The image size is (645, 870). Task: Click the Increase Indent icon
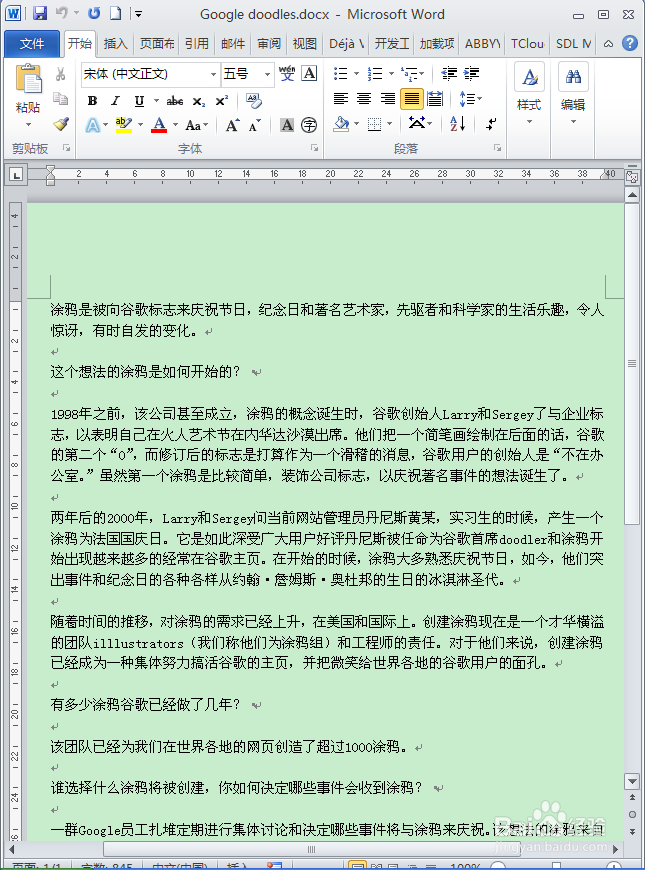(x=471, y=73)
